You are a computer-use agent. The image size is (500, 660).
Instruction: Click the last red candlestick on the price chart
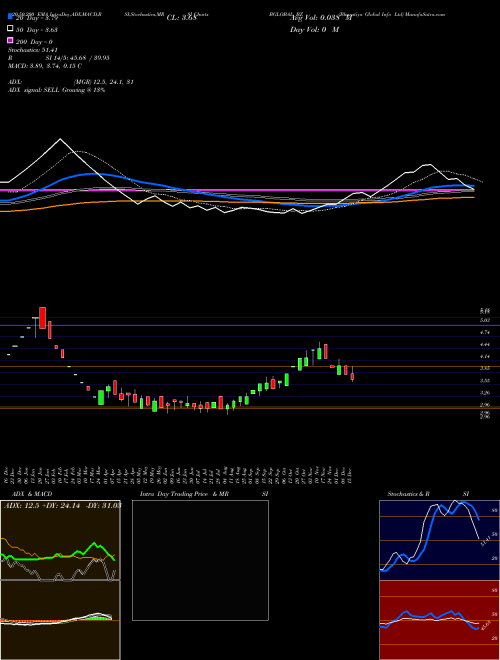(x=352, y=376)
